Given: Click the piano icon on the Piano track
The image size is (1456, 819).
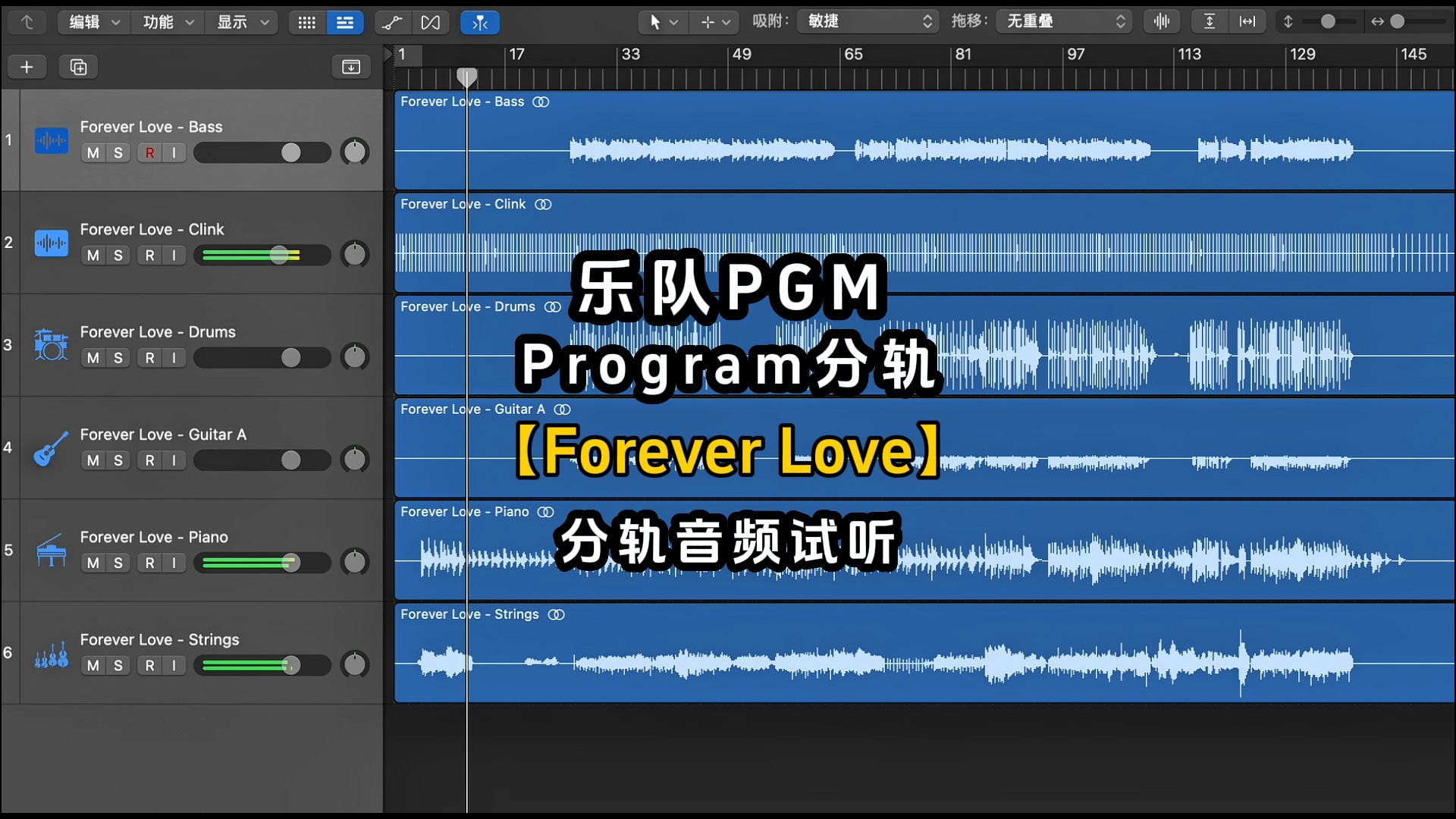Looking at the screenshot, I should pyautogui.click(x=50, y=551).
